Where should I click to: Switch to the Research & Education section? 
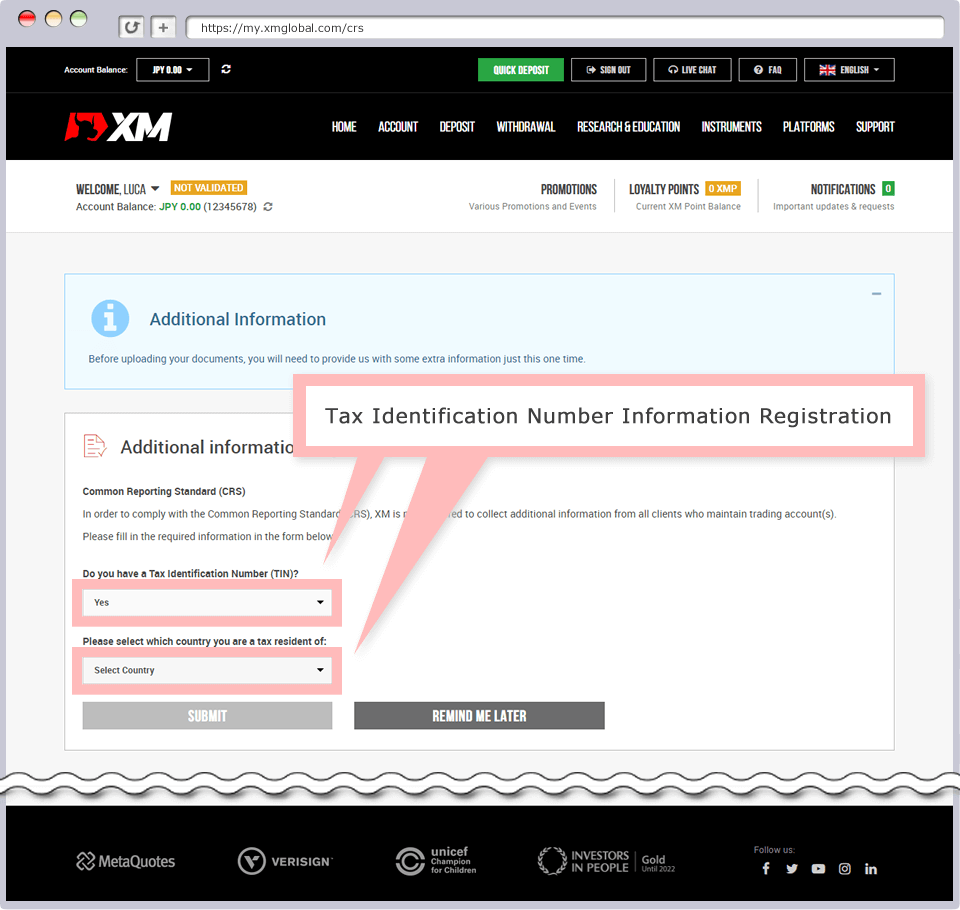point(628,127)
